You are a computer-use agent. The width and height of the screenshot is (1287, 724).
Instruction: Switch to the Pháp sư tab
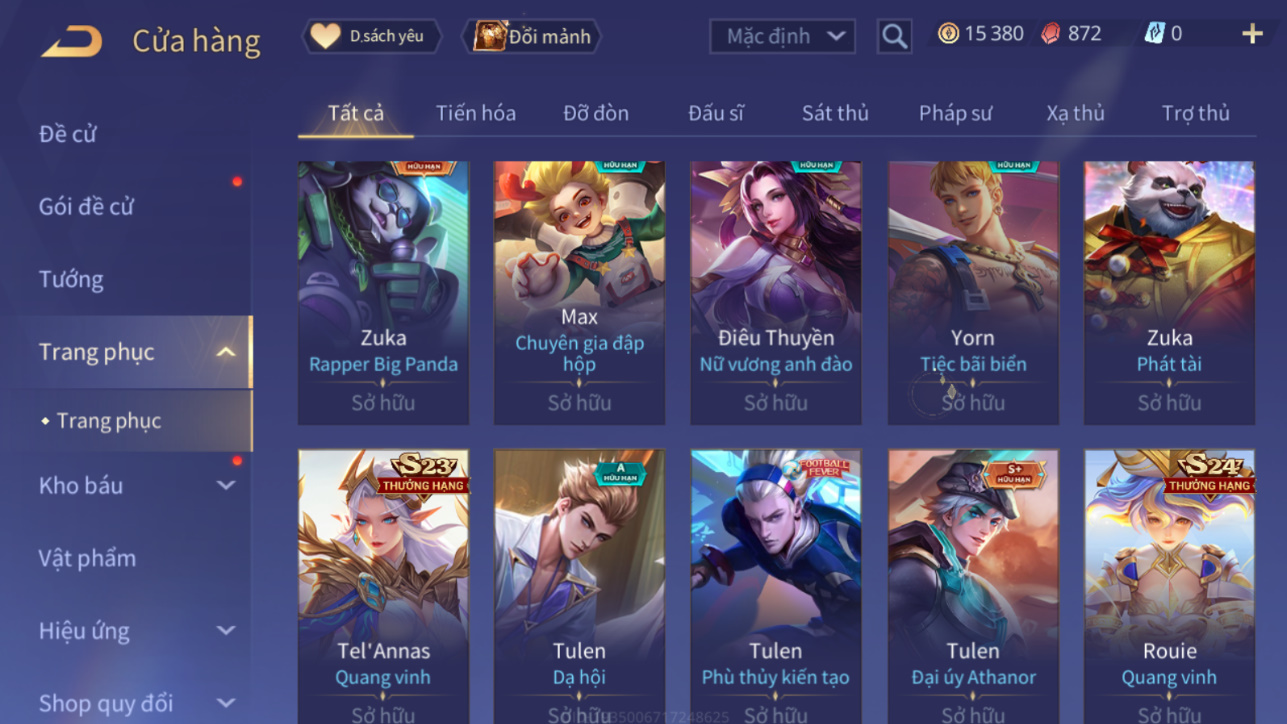click(x=955, y=113)
